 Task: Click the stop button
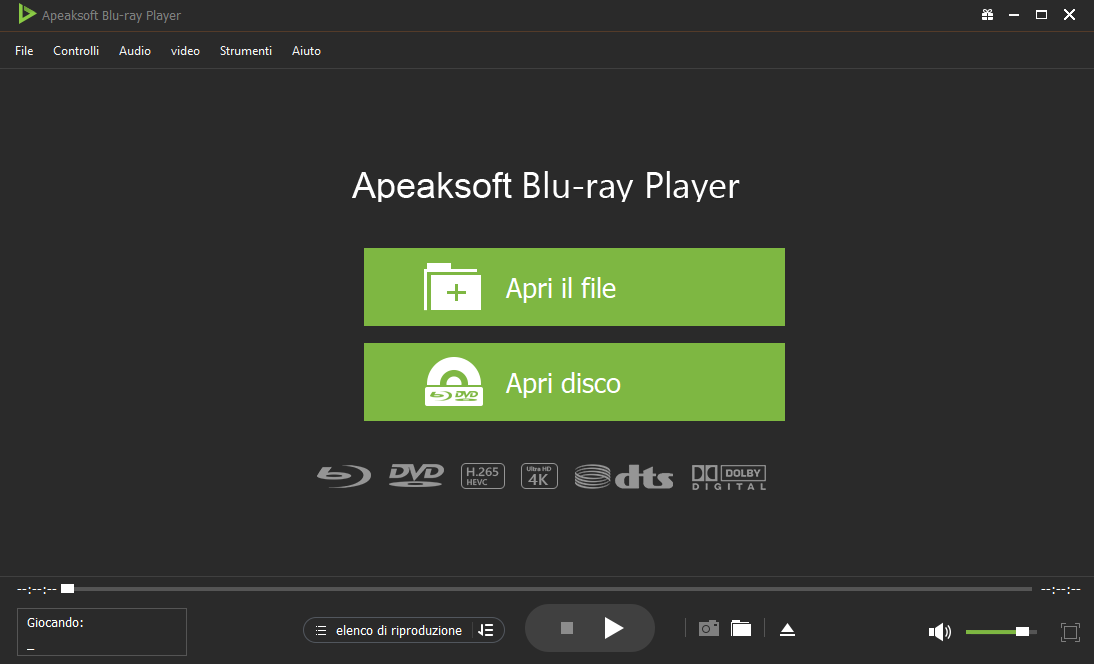tap(567, 628)
